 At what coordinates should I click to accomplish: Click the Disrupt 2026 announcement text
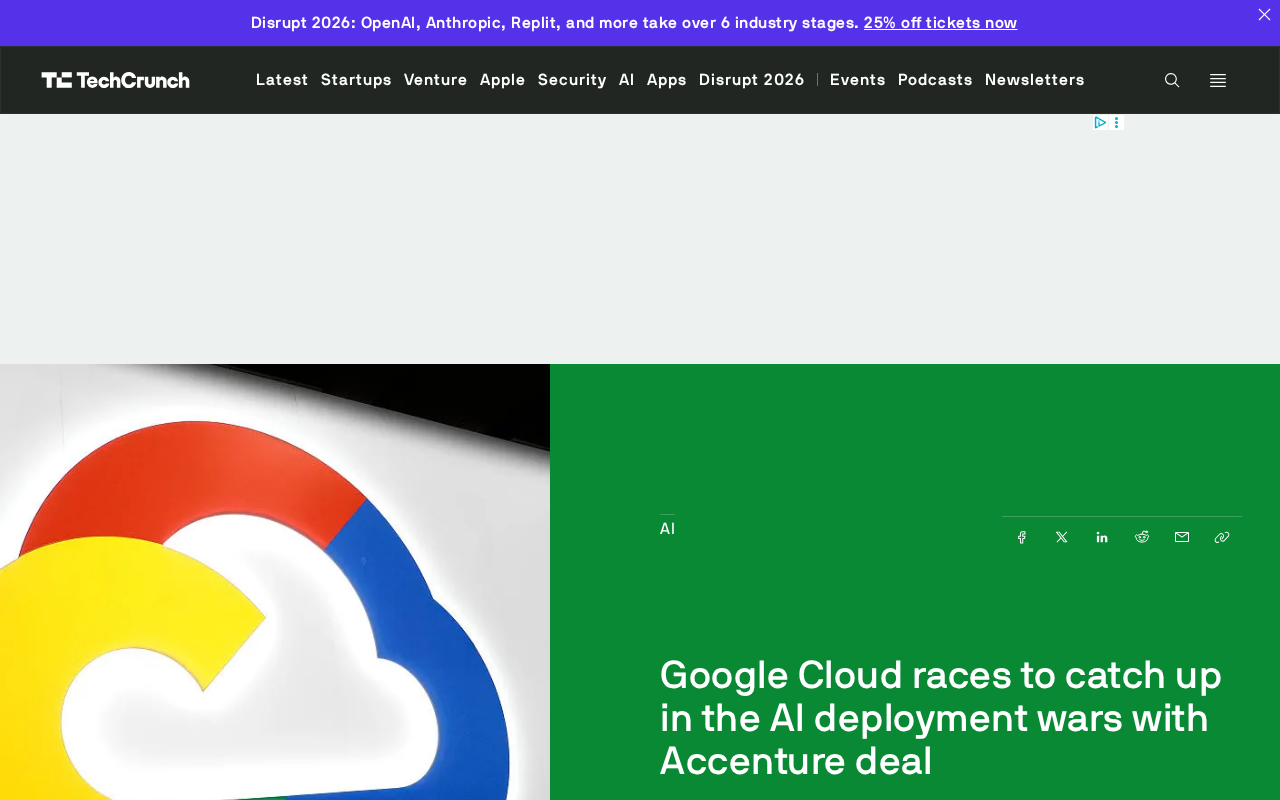pos(555,23)
